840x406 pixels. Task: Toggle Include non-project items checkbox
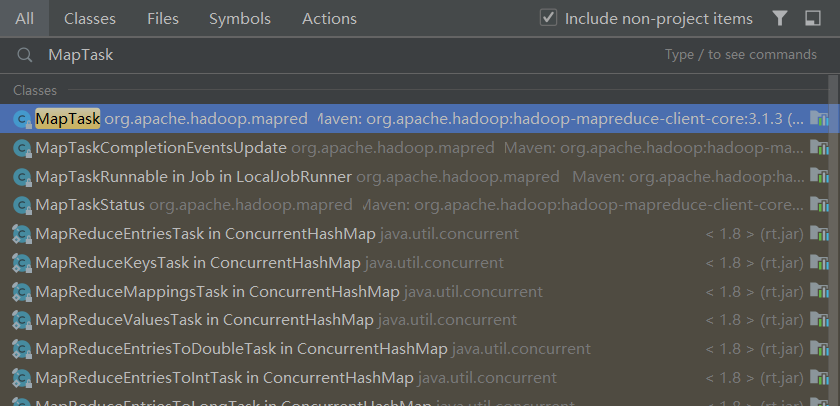[548, 18]
